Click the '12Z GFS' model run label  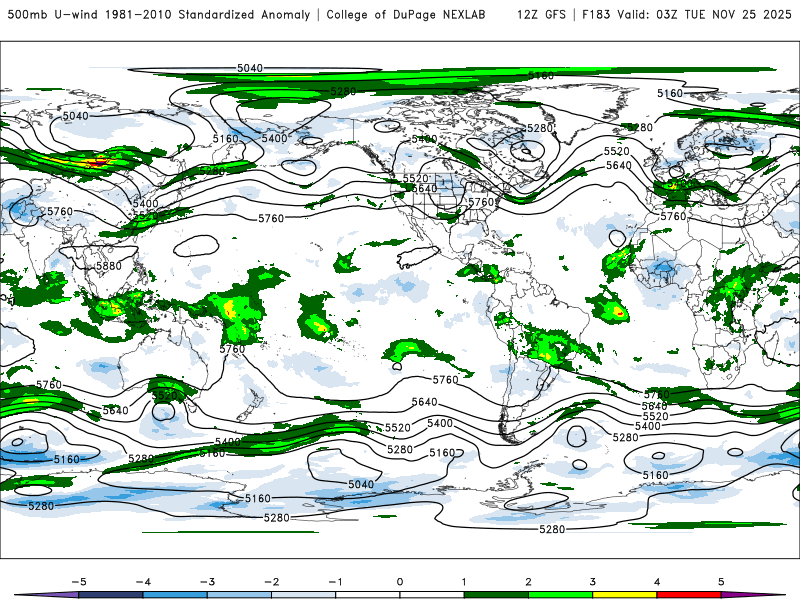click(x=541, y=14)
